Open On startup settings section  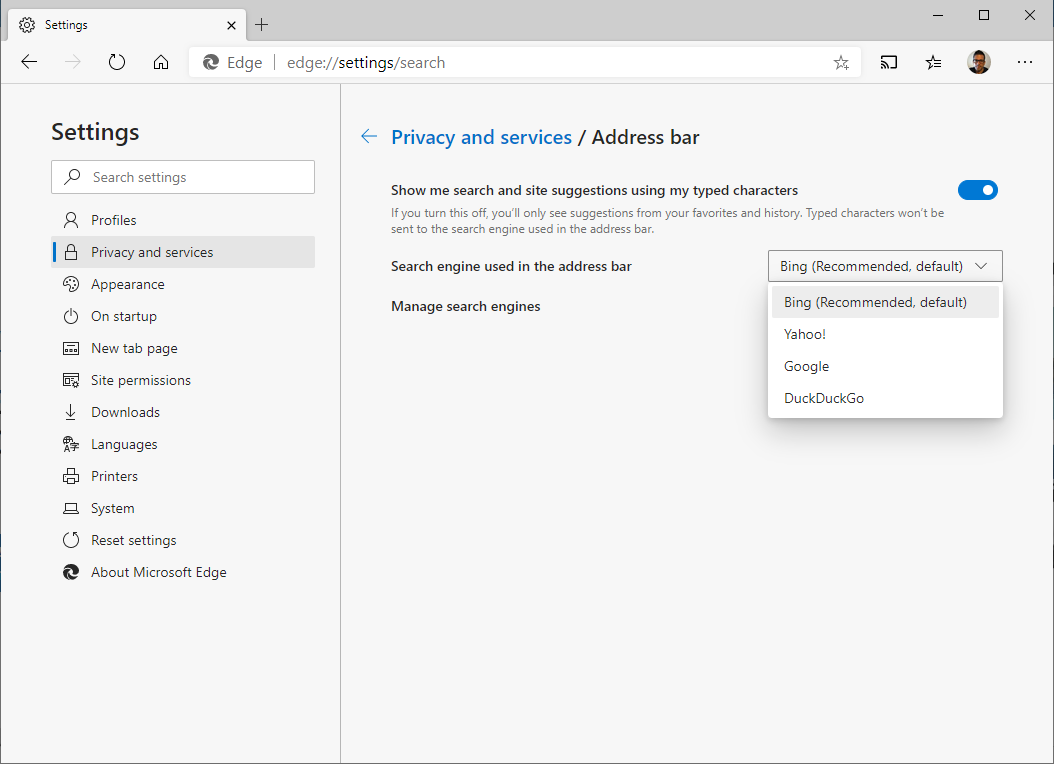click(x=183, y=316)
